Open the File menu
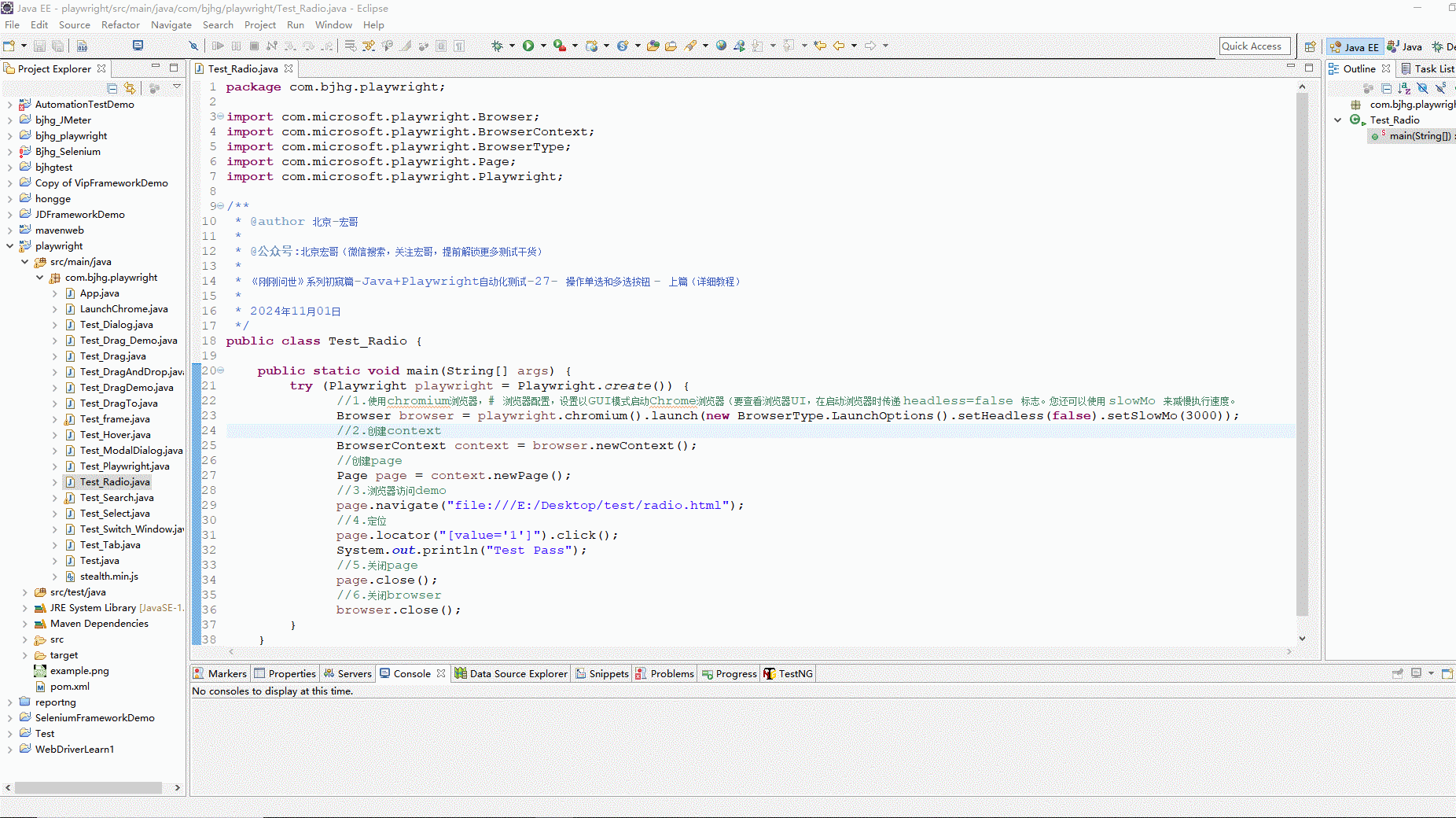Viewport: 1456px width, 818px height. pyautogui.click(x=12, y=25)
